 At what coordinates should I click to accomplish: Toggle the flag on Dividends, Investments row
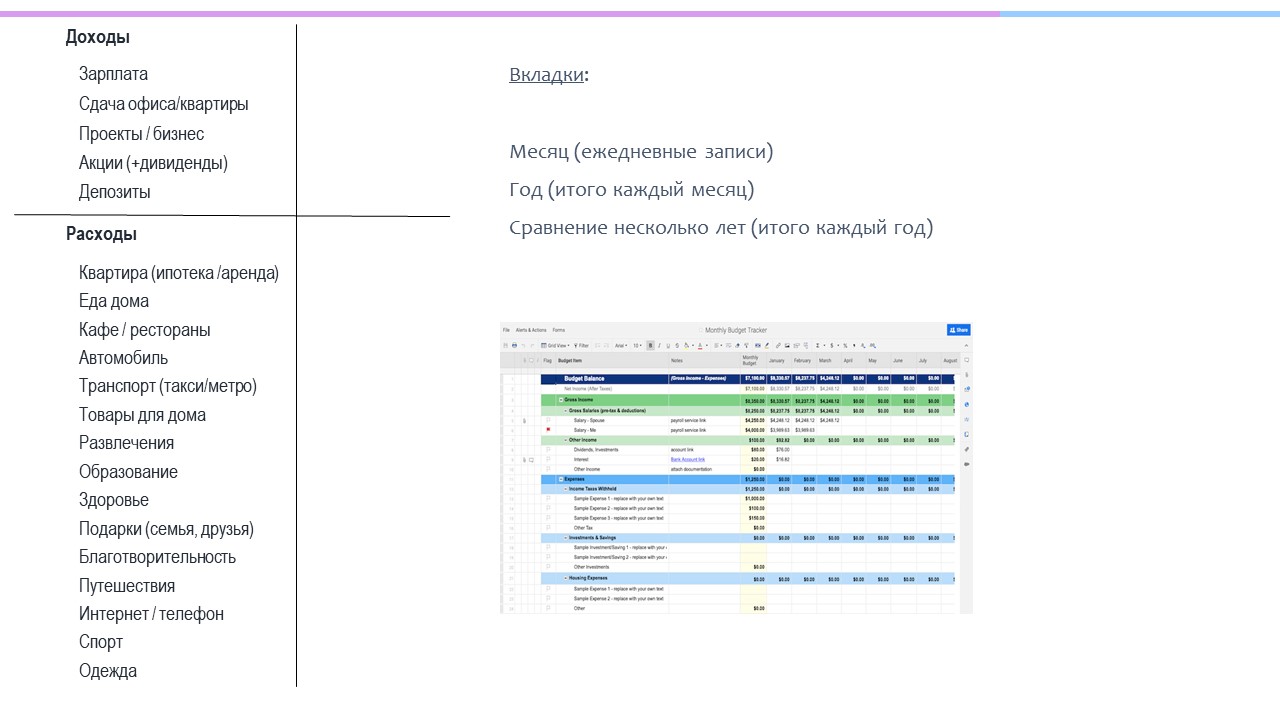[548, 450]
